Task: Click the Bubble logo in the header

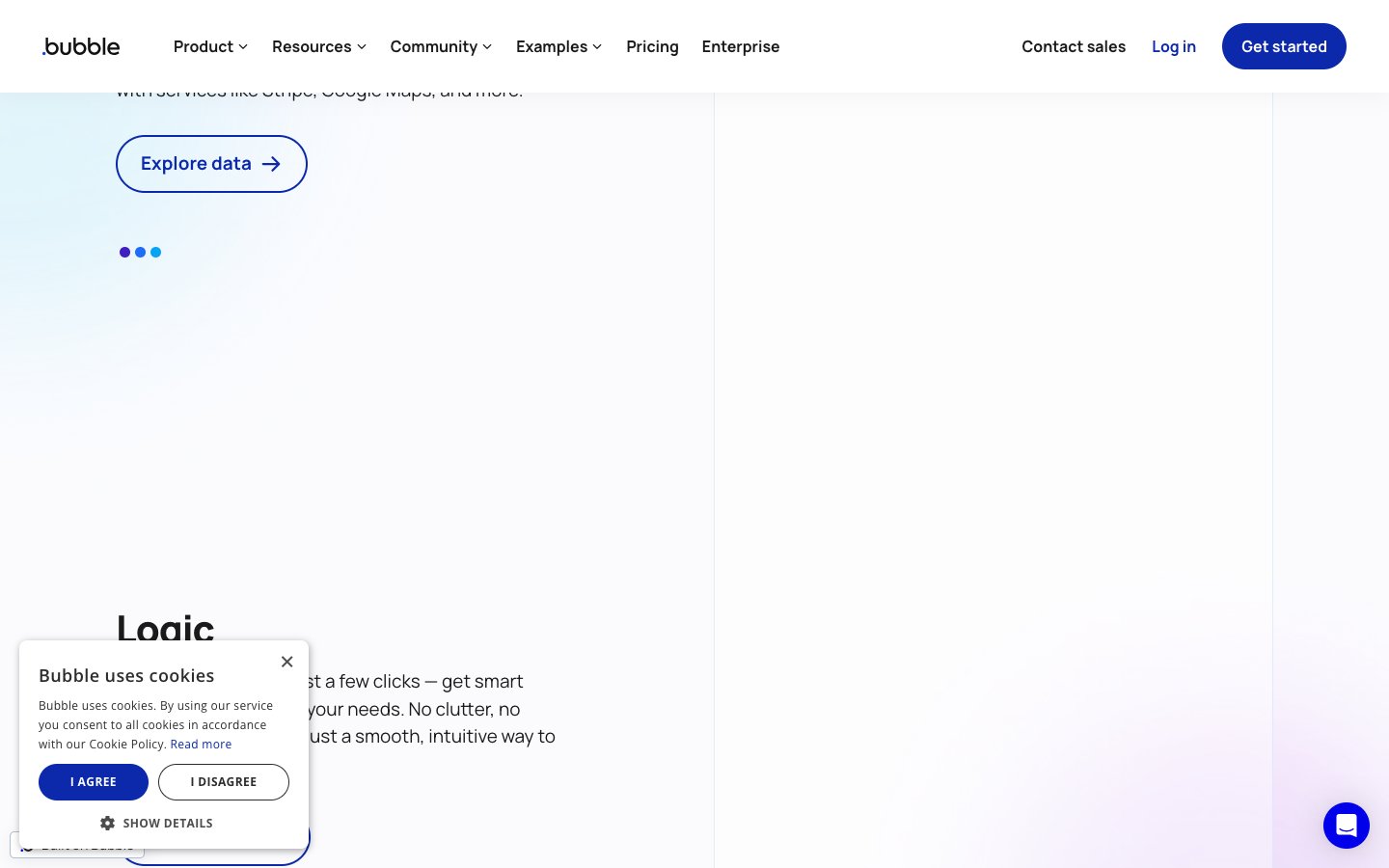Action: 82,46
